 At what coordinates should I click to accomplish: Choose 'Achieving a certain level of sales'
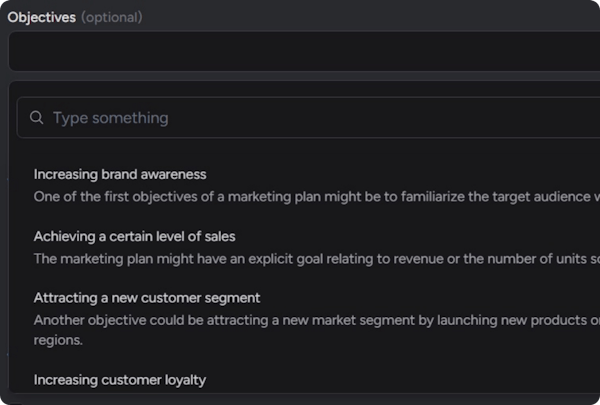click(x=134, y=236)
